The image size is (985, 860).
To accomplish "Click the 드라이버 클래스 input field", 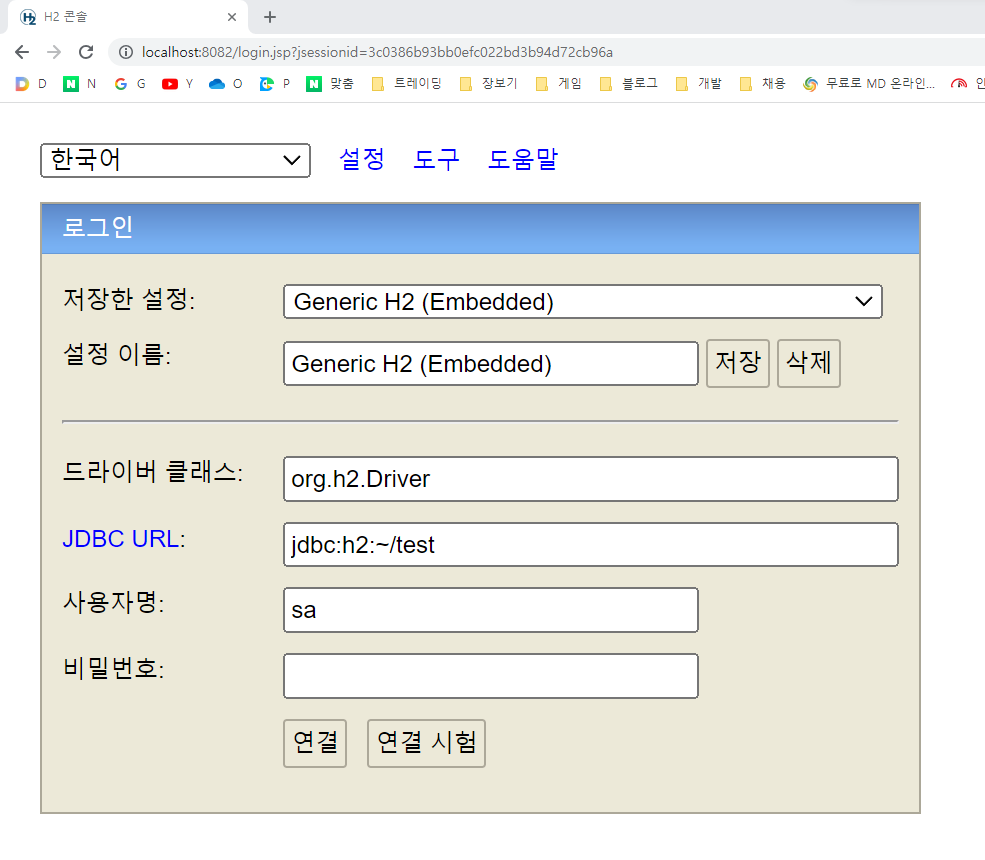I will click(x=590, y=479).
